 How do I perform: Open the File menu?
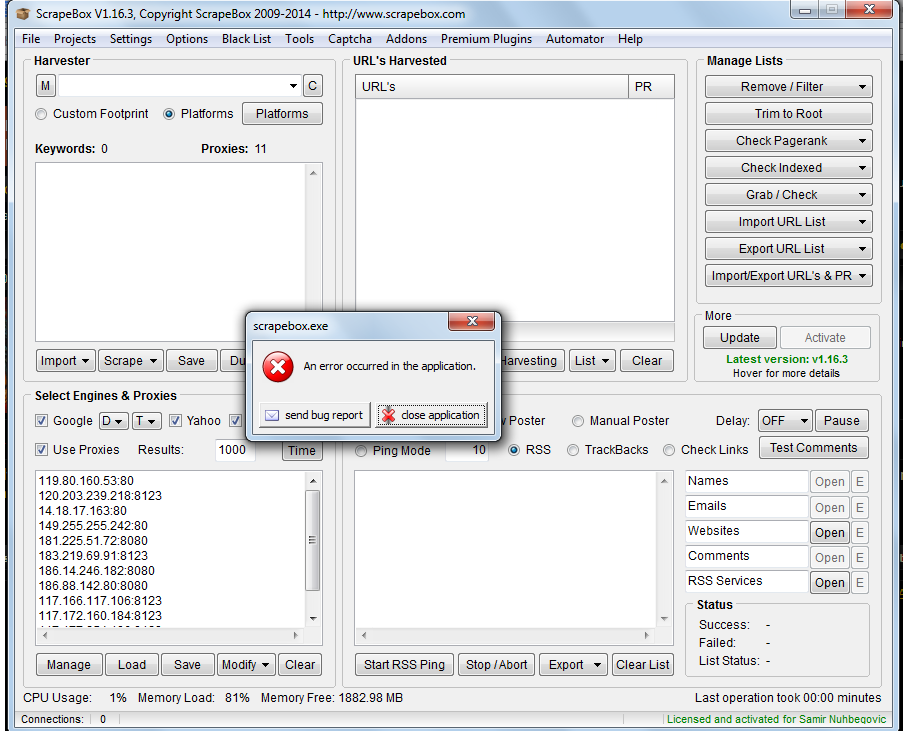point(31,39)
